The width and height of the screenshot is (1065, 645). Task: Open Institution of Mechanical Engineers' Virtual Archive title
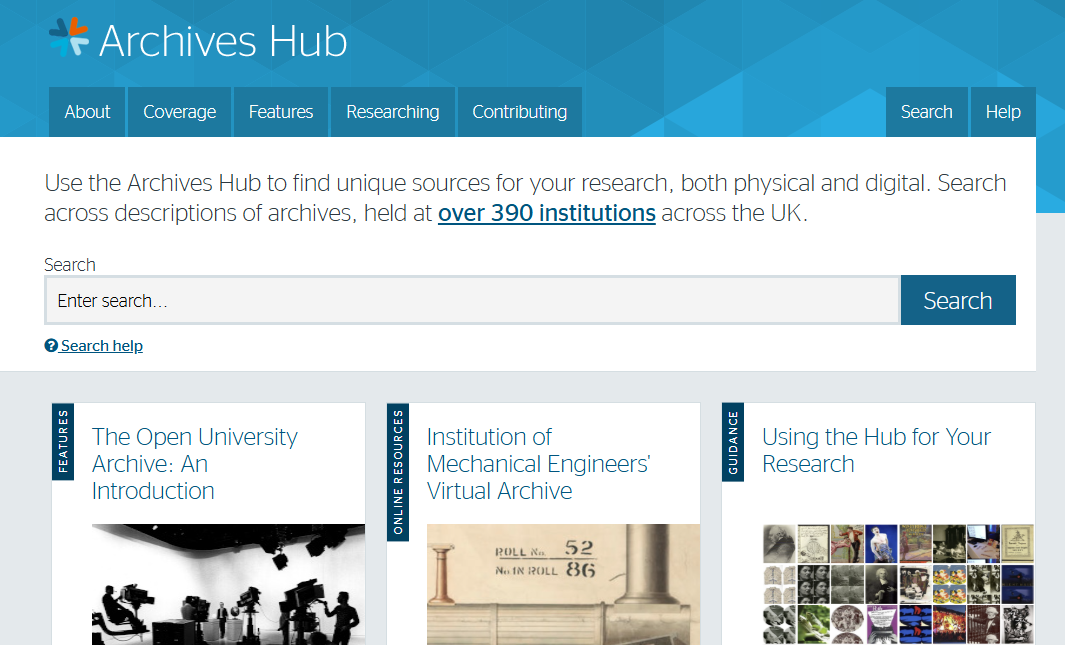[x=538, y=464]
